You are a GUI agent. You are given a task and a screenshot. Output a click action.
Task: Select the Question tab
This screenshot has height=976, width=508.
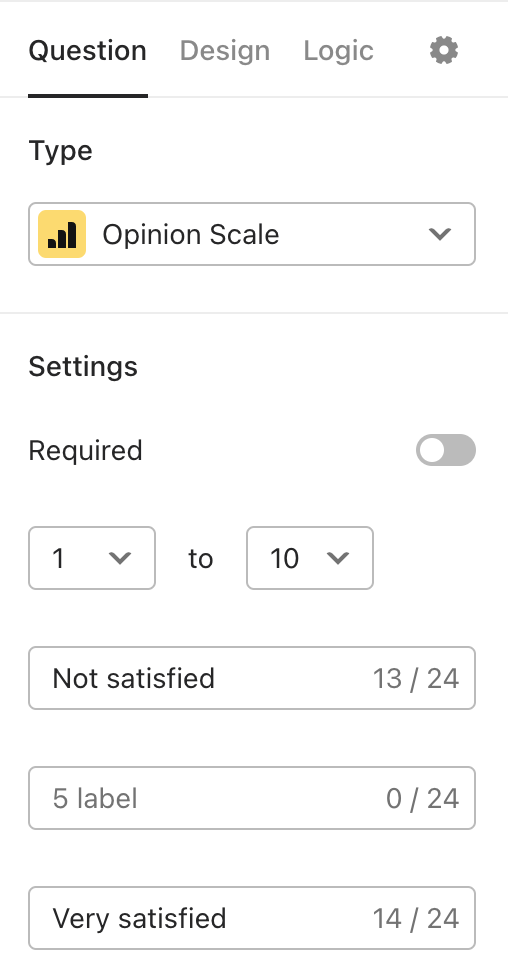[x=88, y=50]
